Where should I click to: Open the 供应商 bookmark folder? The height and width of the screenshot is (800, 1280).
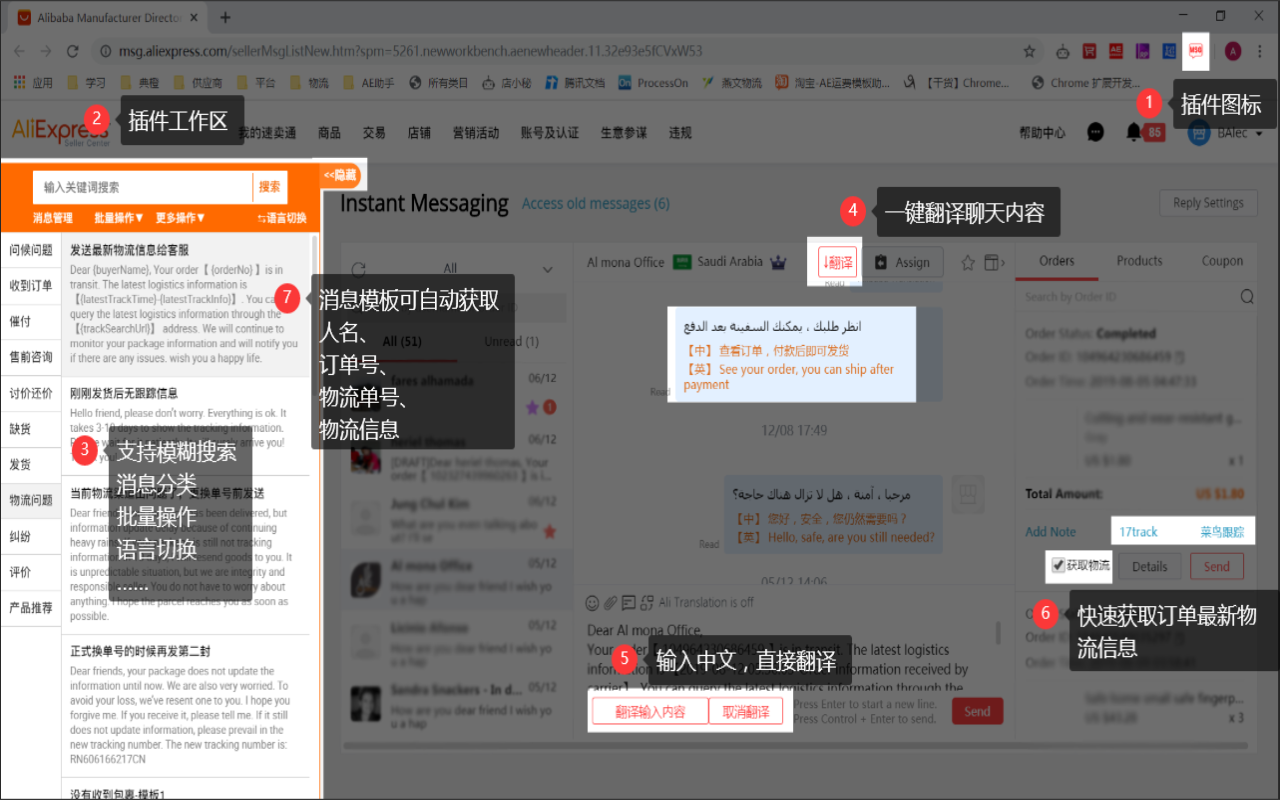coord(198,83)
